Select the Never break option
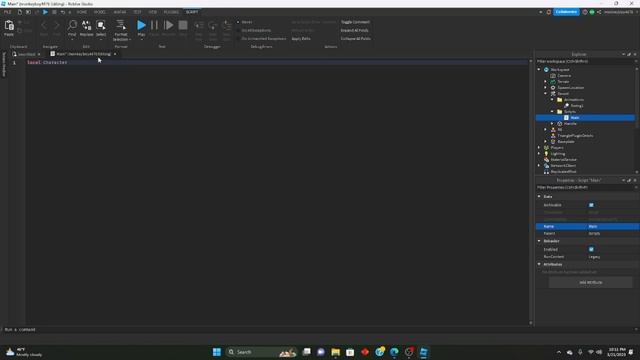 (x=245, y=22)
